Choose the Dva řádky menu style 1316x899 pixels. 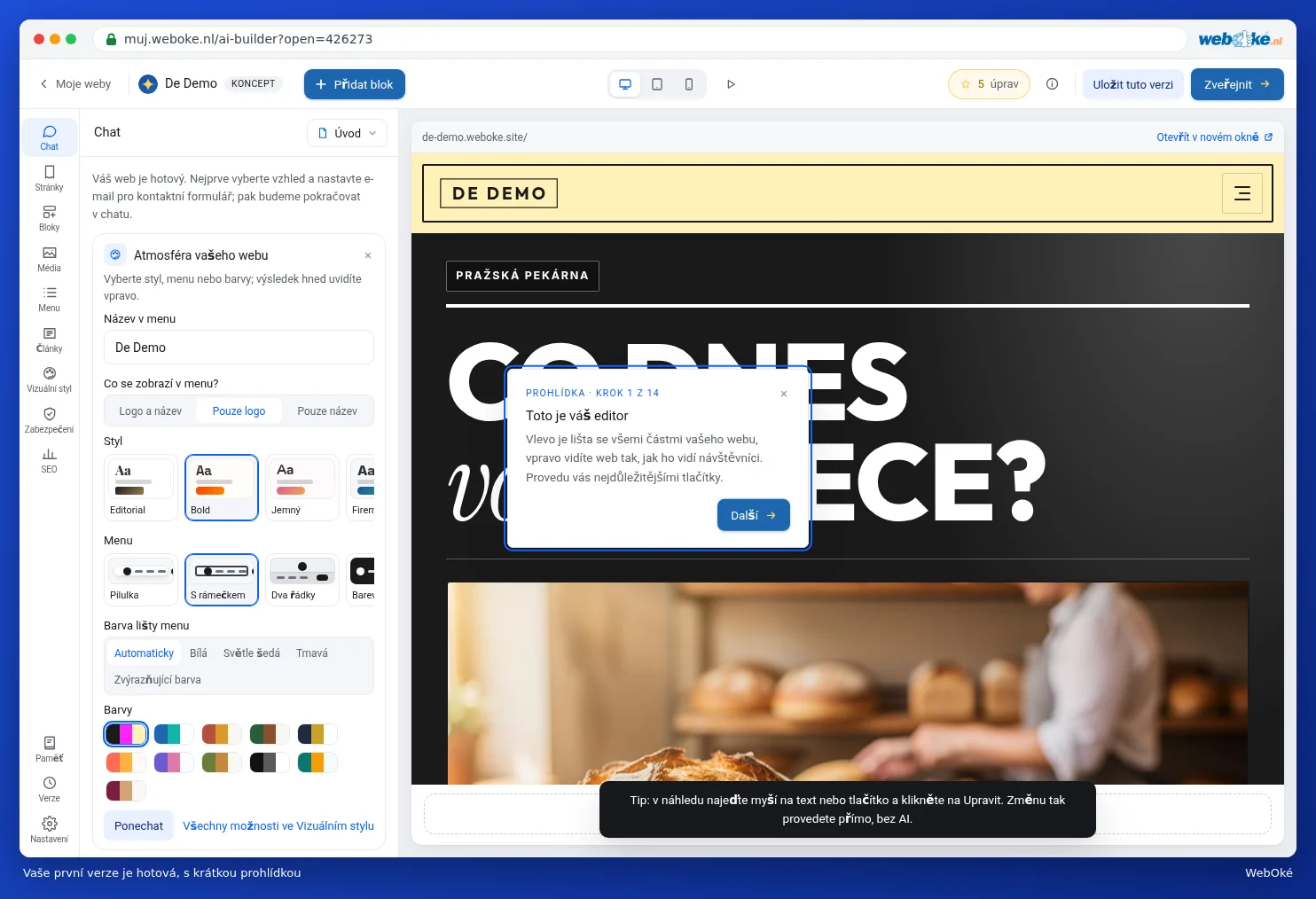coord(302,580)
